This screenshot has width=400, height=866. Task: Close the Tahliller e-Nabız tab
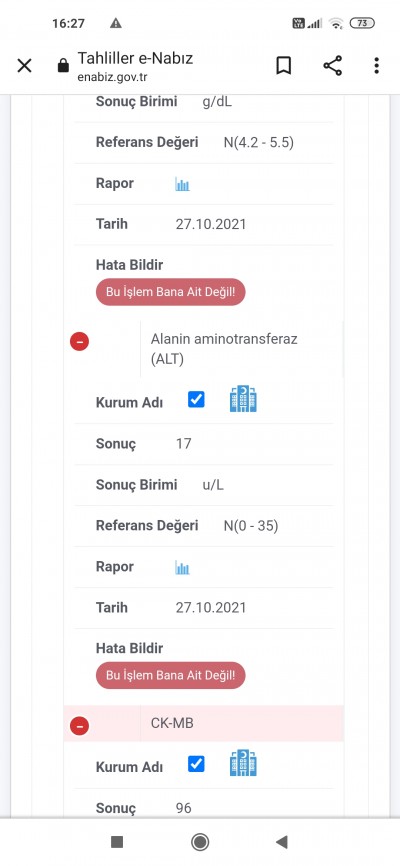[x=24, y=66]
